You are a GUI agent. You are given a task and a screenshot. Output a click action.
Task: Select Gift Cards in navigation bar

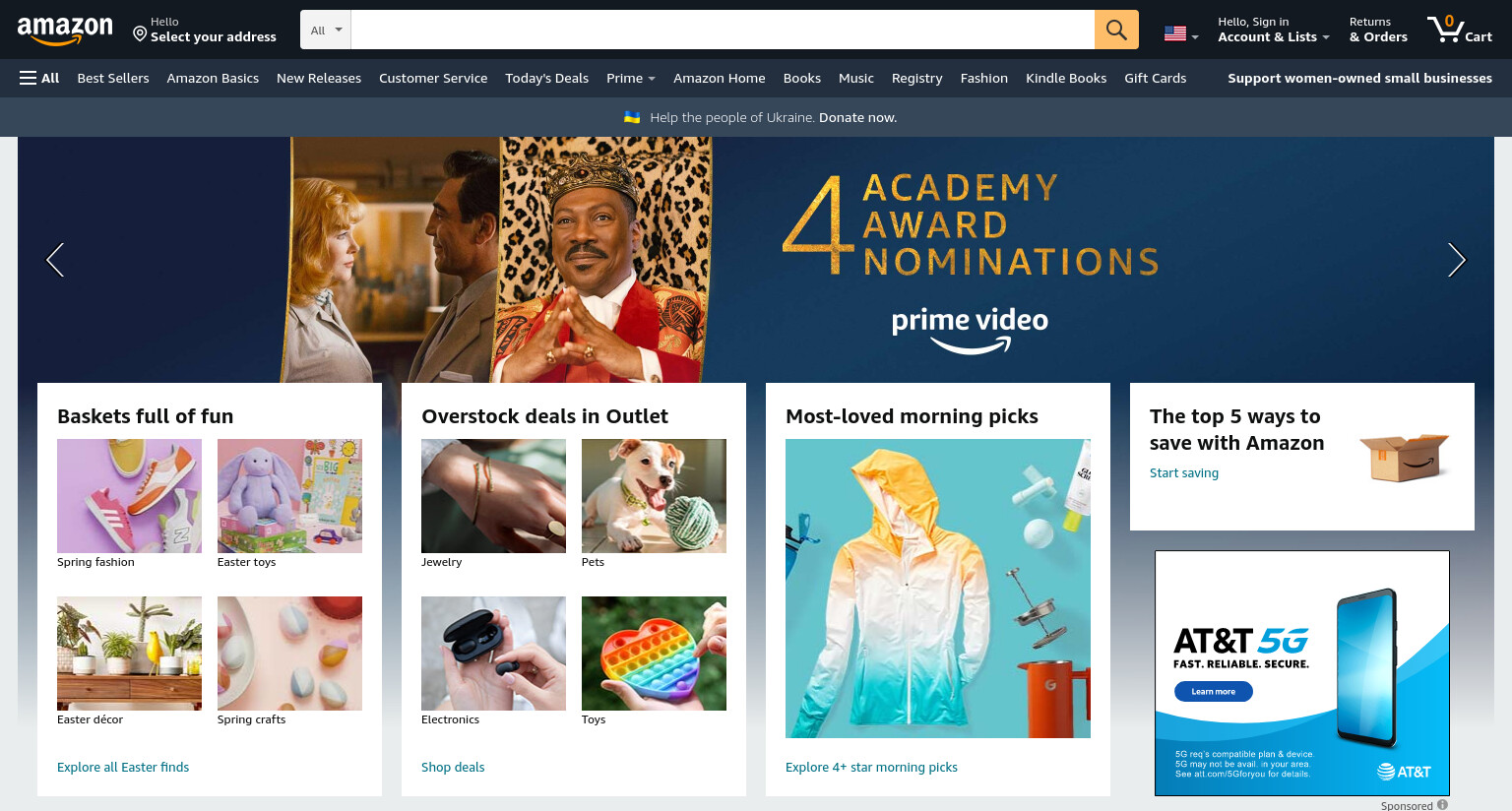tap(1156, 78)
